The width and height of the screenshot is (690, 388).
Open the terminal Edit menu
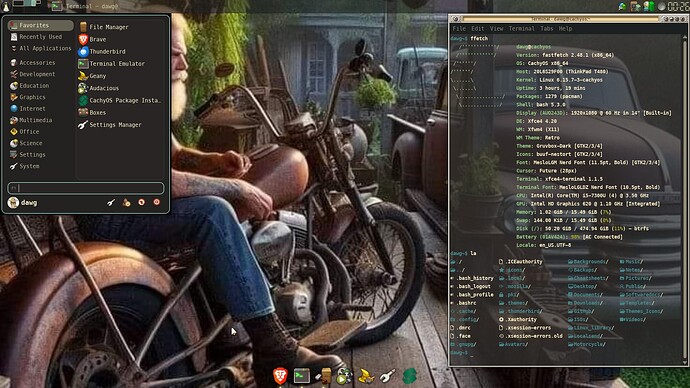point(477,29)
